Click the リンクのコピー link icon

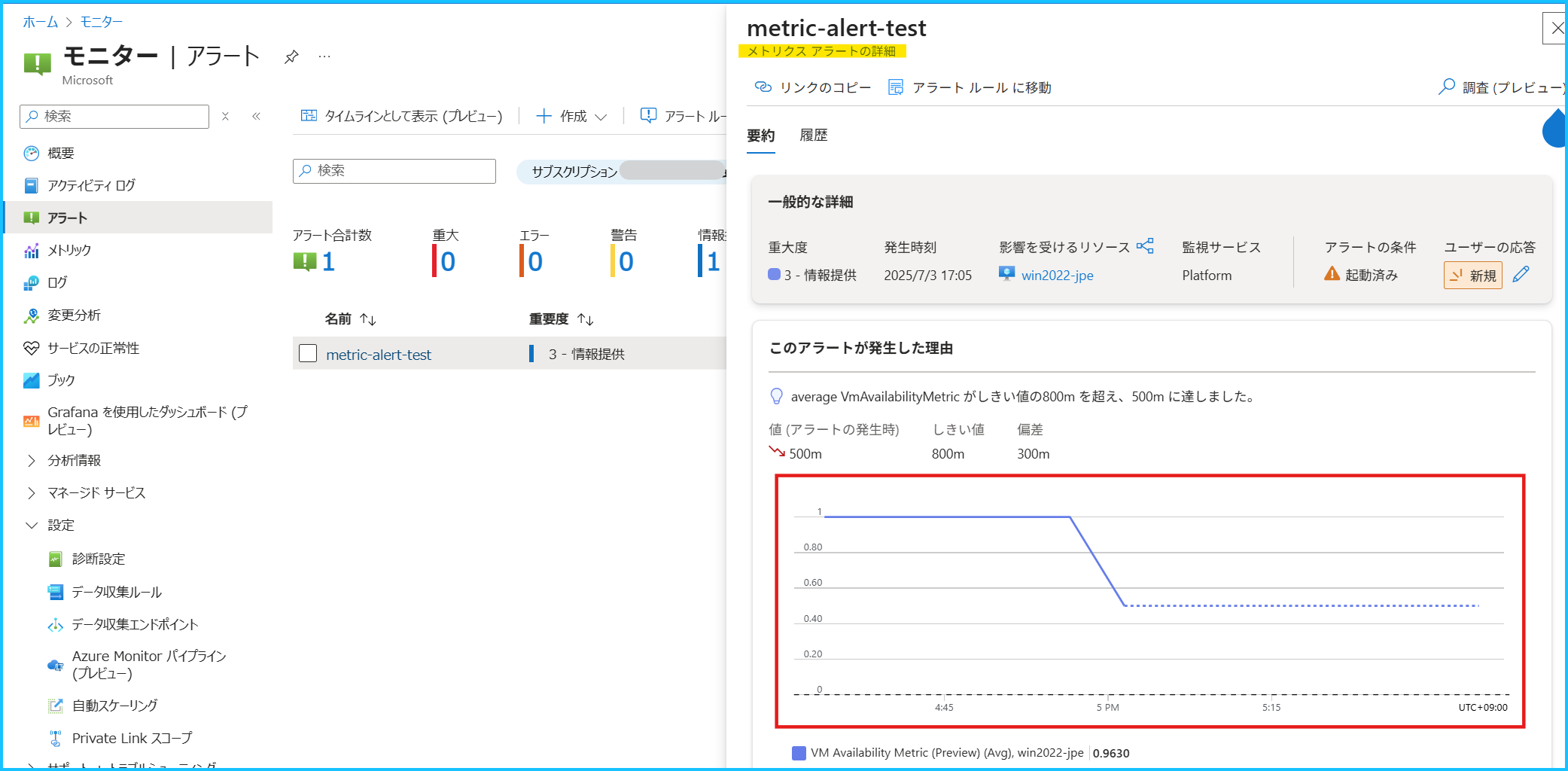click(763, 87)
